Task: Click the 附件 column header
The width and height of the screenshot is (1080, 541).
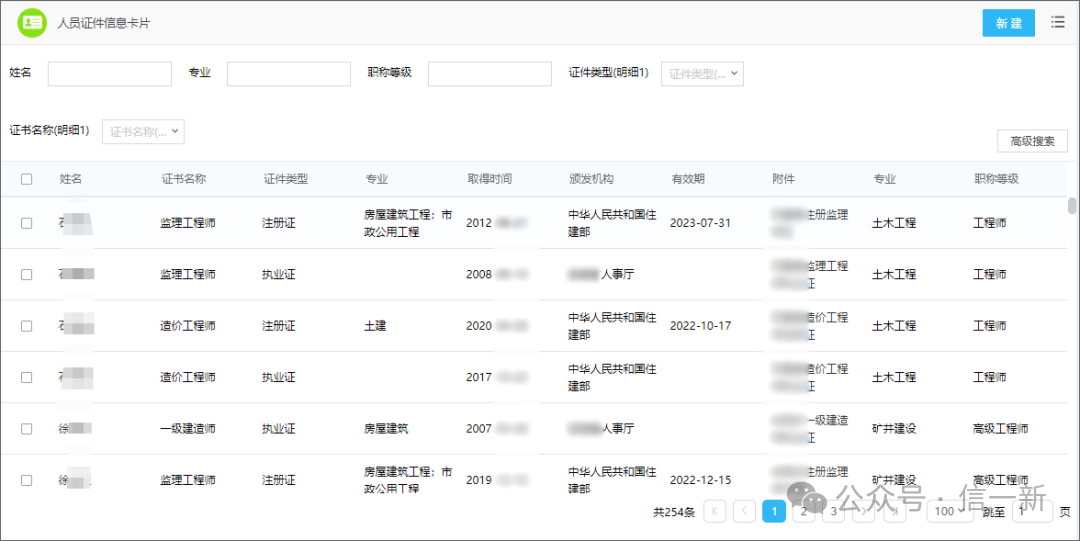Action: pyautogui.click(x=783, y=179)
